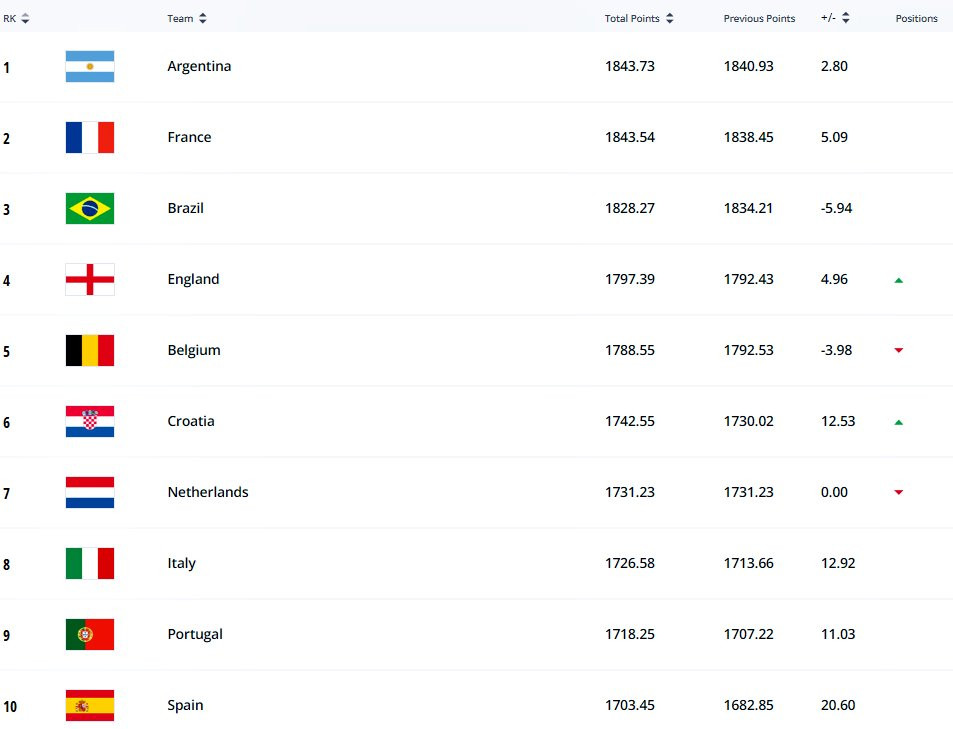Click the Portugal flag icon
The height and width of the screenshot is (729, 953).
(x=90, y=634)
